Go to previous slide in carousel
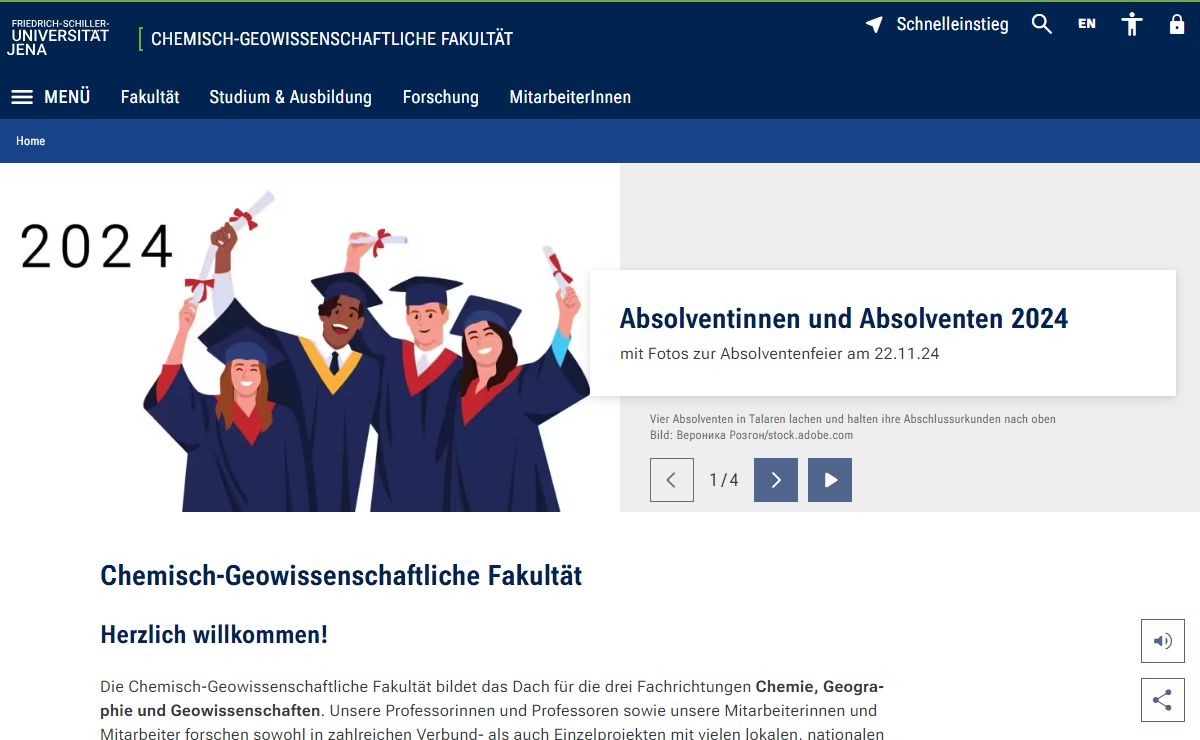Viewport: 1200px width, 740px height. tap(671, 480)
